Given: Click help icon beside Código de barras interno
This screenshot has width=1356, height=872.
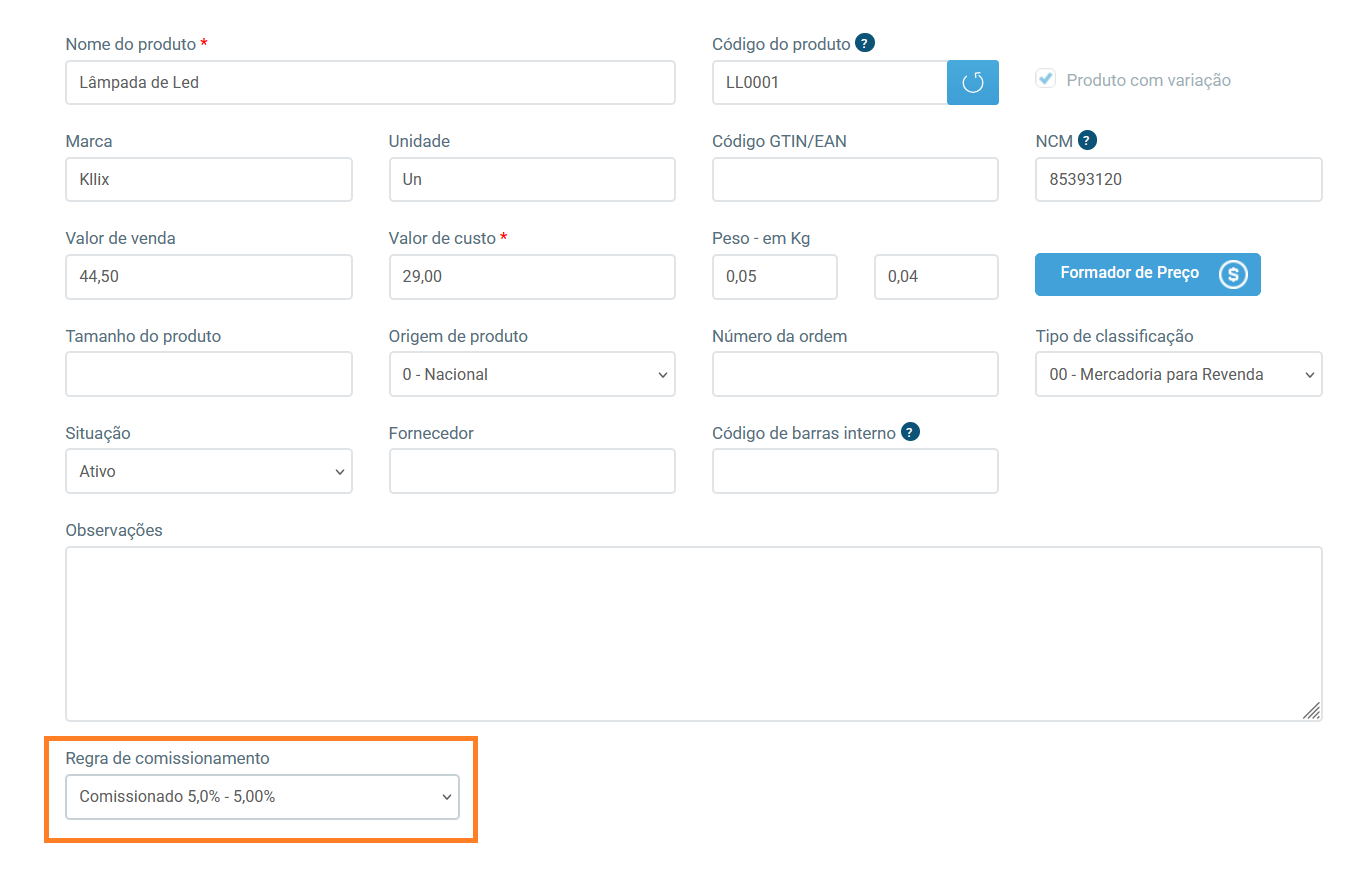Looking at the screenshot, I should click(910, 432).
